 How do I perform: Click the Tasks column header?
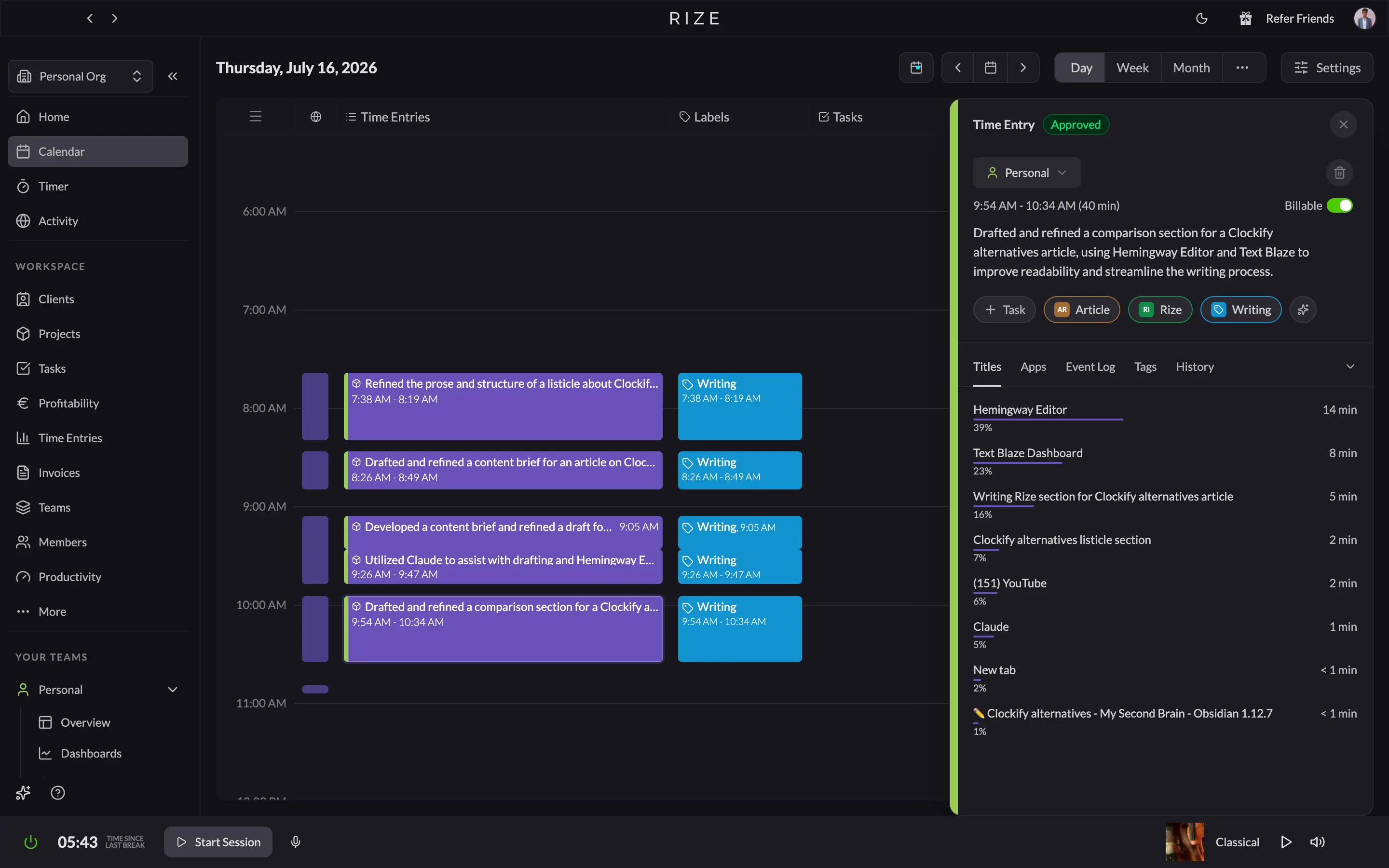pos(840,117)
